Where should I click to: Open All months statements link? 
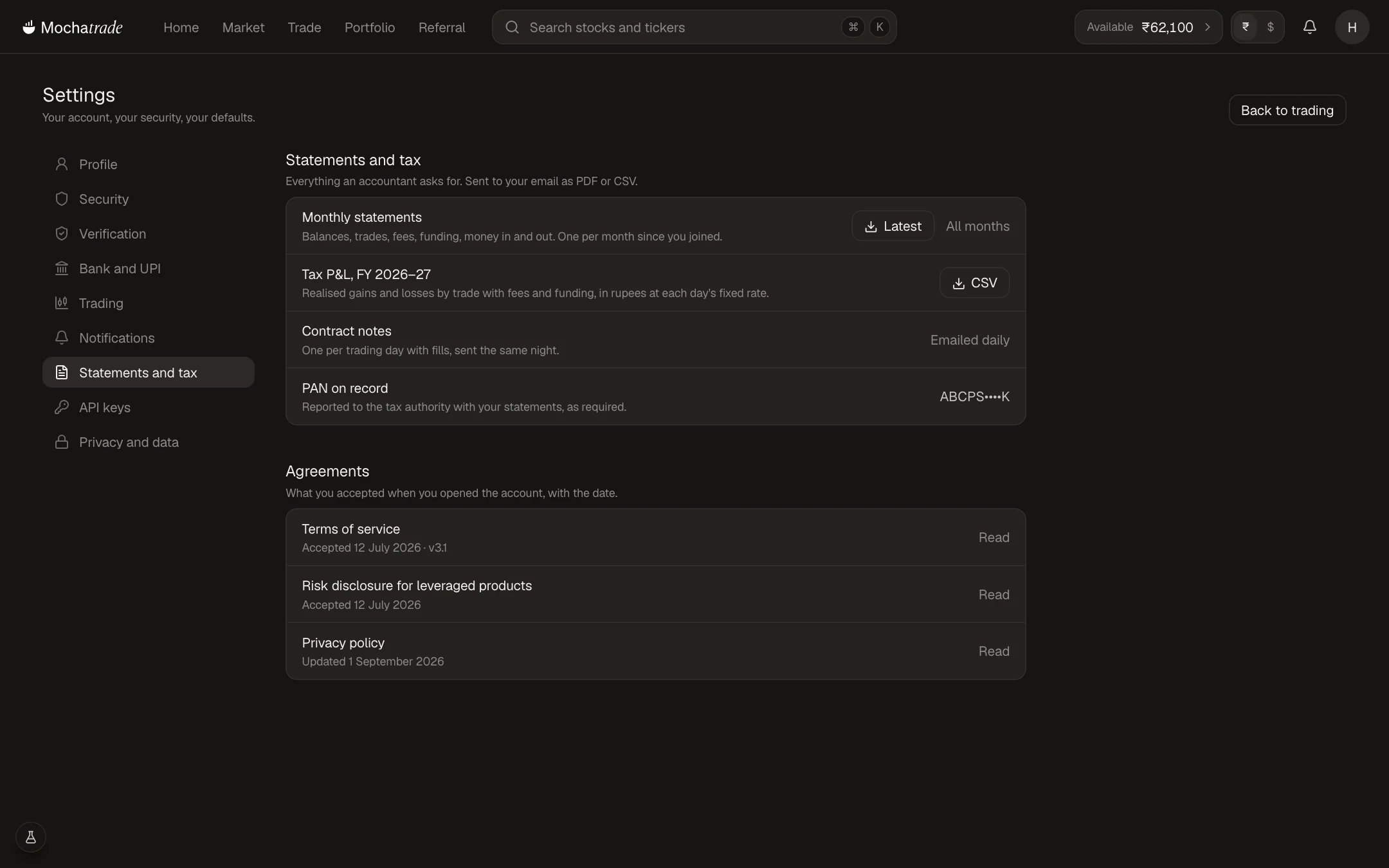click(977, 226)
